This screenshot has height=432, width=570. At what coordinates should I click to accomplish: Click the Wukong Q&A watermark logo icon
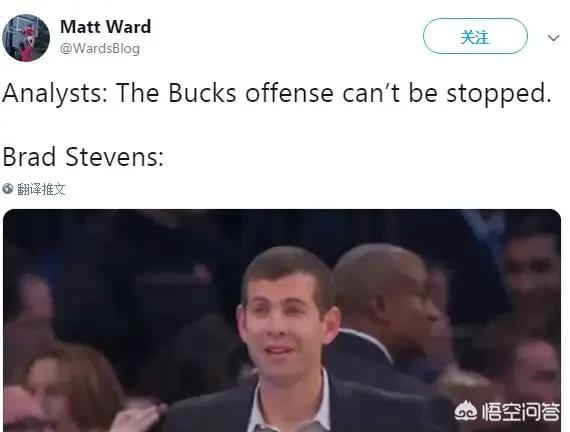click(466, 412)
